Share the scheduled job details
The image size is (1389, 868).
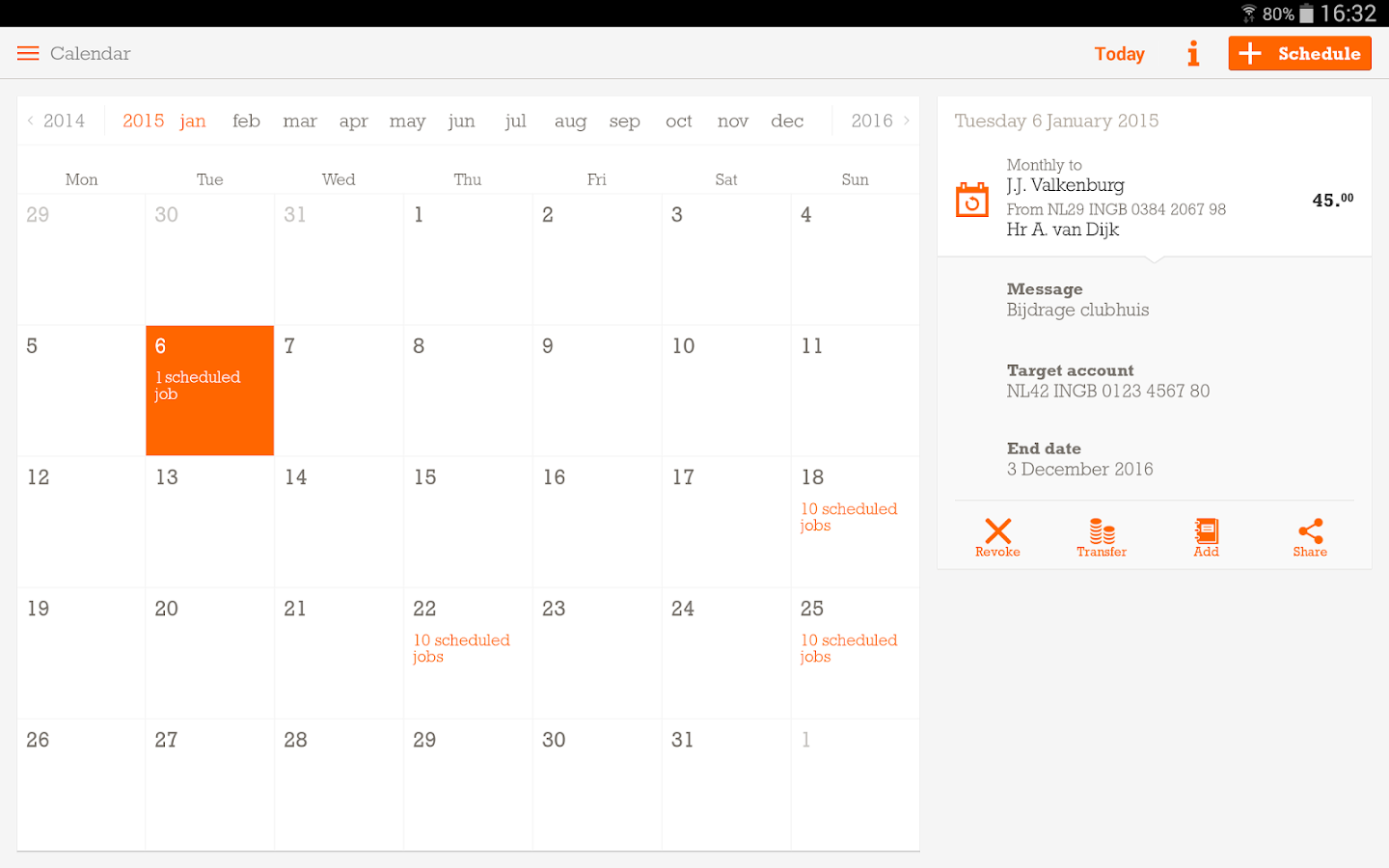click(x=1310, y=537)
